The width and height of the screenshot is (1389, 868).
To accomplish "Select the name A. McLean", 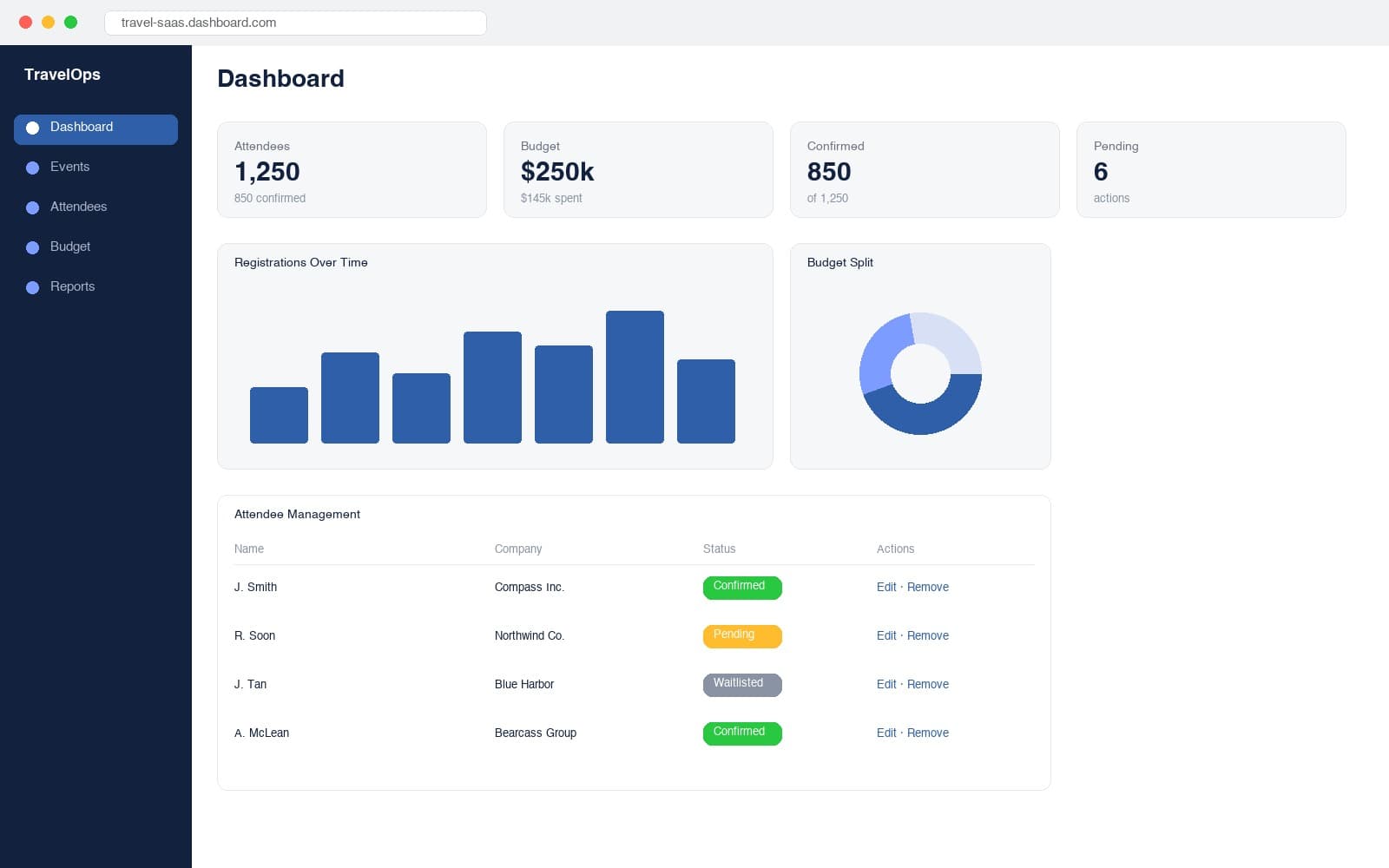I will [x=261, y=733].
